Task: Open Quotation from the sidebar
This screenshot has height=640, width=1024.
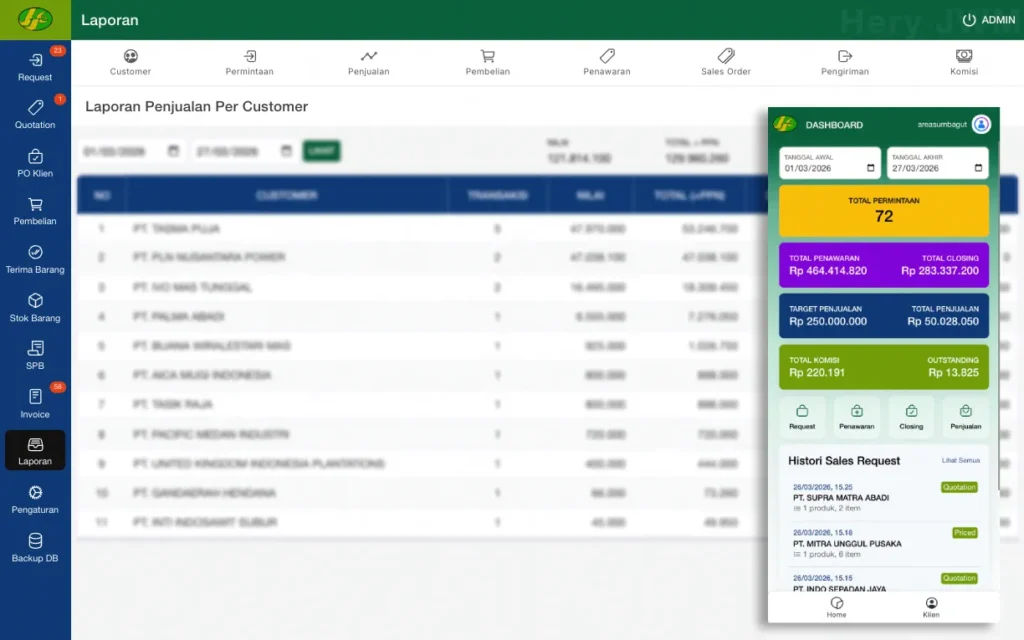Action: tap(35, 114)
